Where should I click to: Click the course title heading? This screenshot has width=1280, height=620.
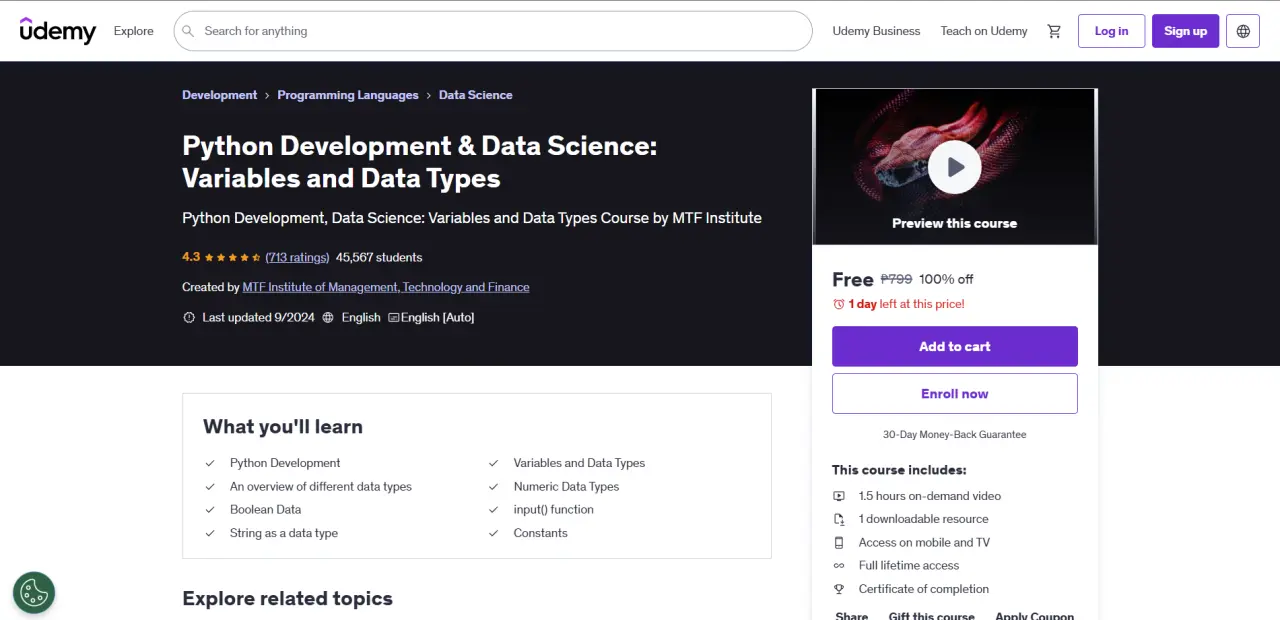(x=420, y=162)
